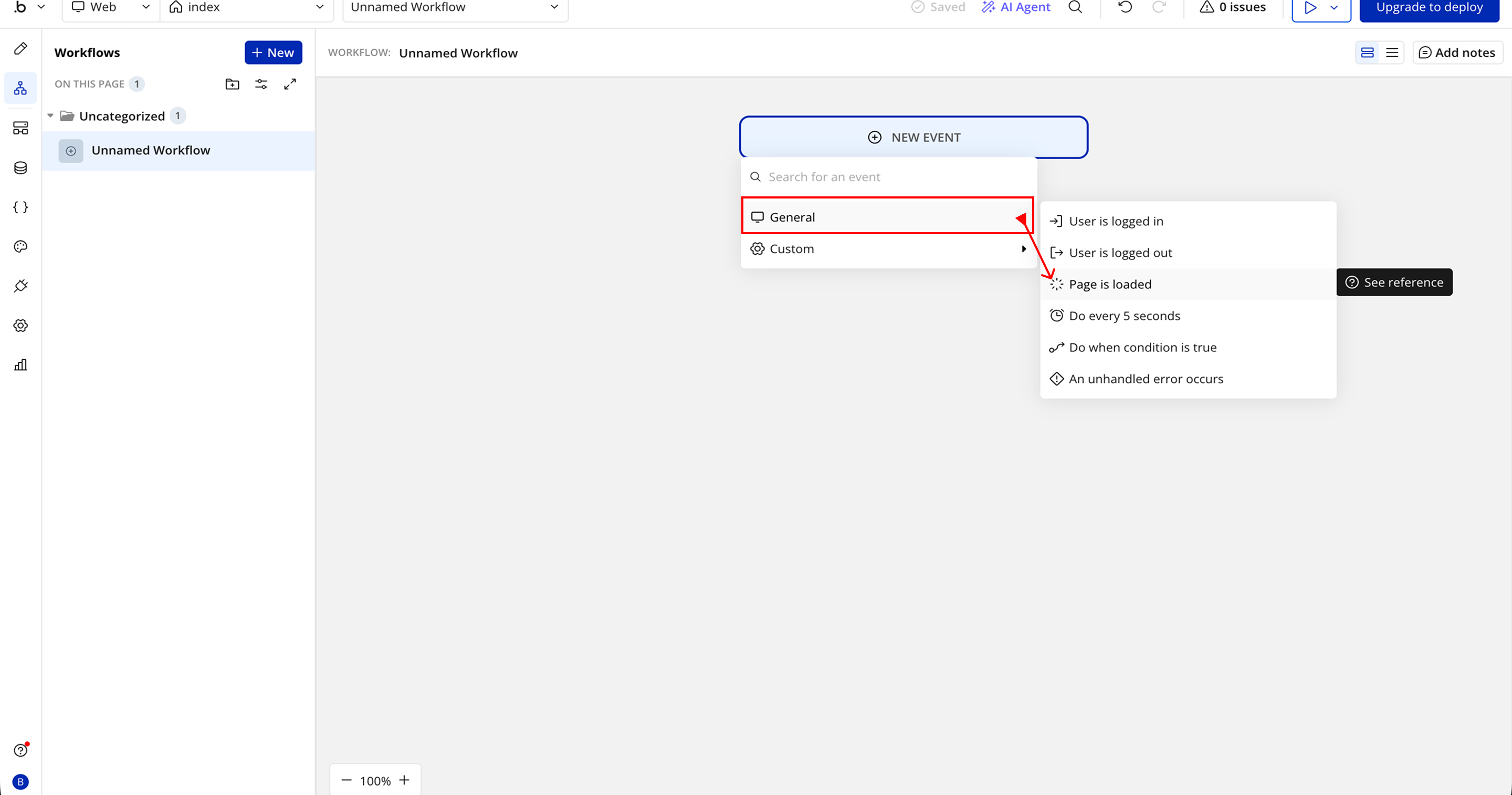The height and width of the screenshot is (795, 1512).
Task: Switch to card view layout toggle
Action: coord(1367,53)
